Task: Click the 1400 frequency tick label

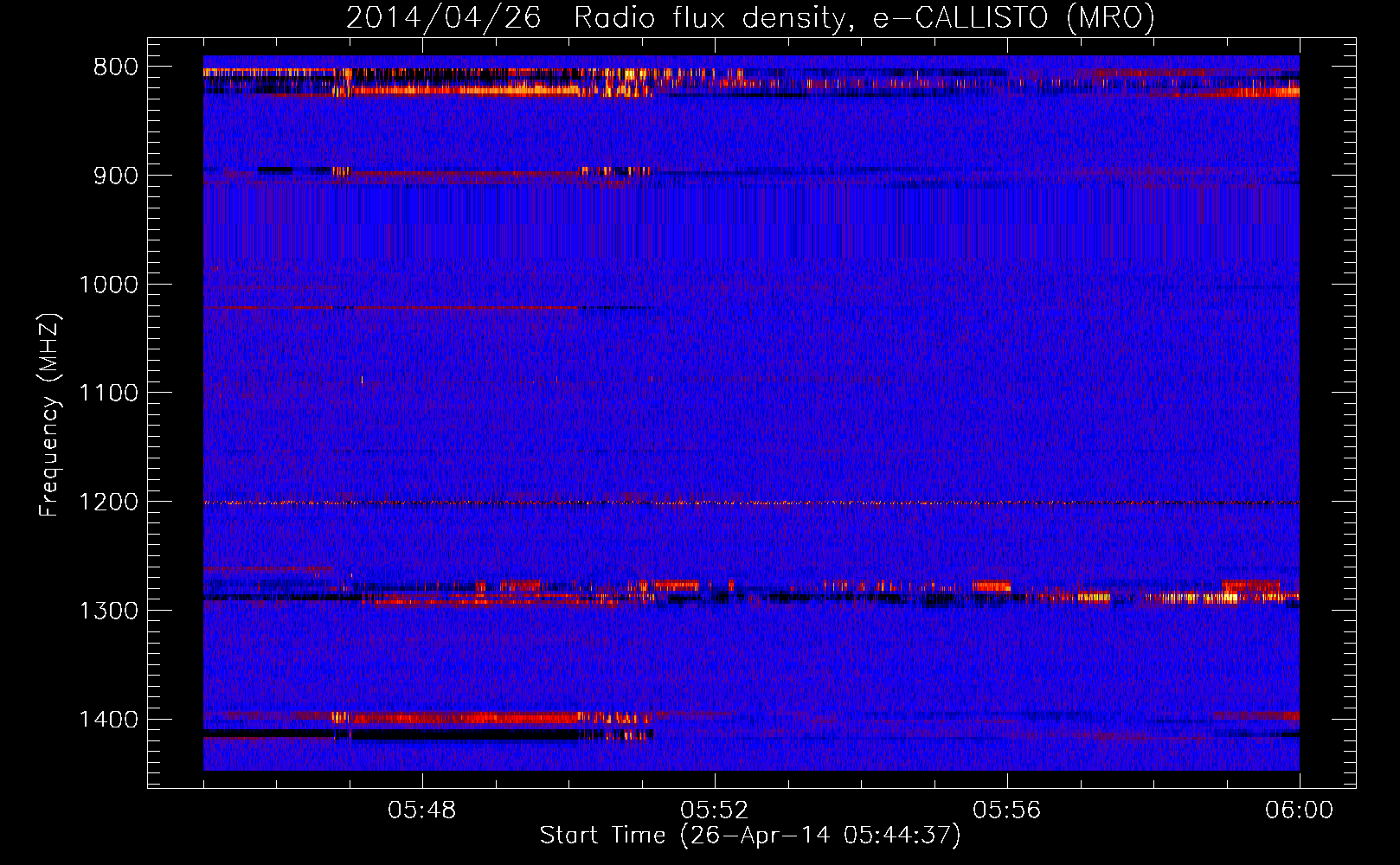Action: coord(108,720)
